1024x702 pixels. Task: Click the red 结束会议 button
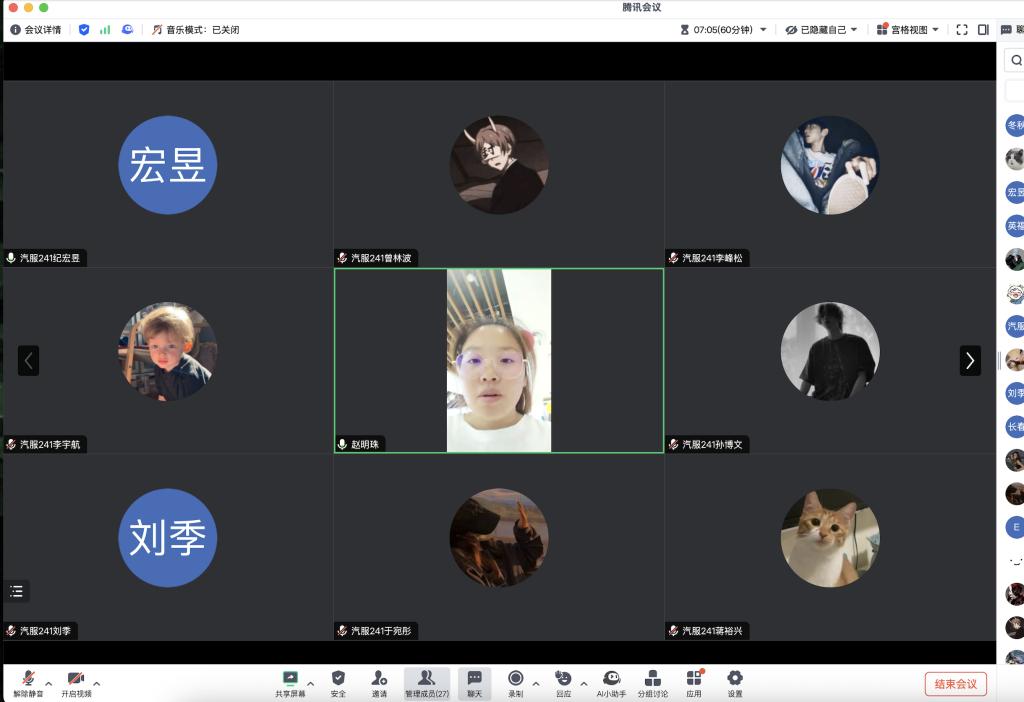(955, 684)
